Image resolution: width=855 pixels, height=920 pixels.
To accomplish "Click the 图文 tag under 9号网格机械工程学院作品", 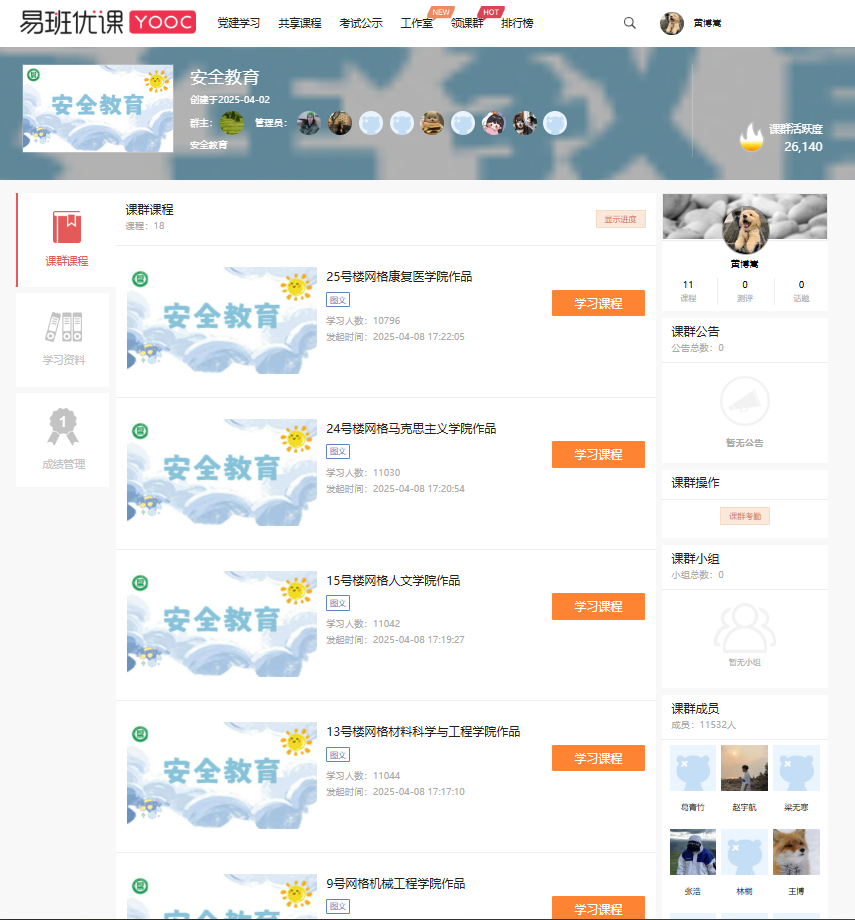I will [338, 907].
